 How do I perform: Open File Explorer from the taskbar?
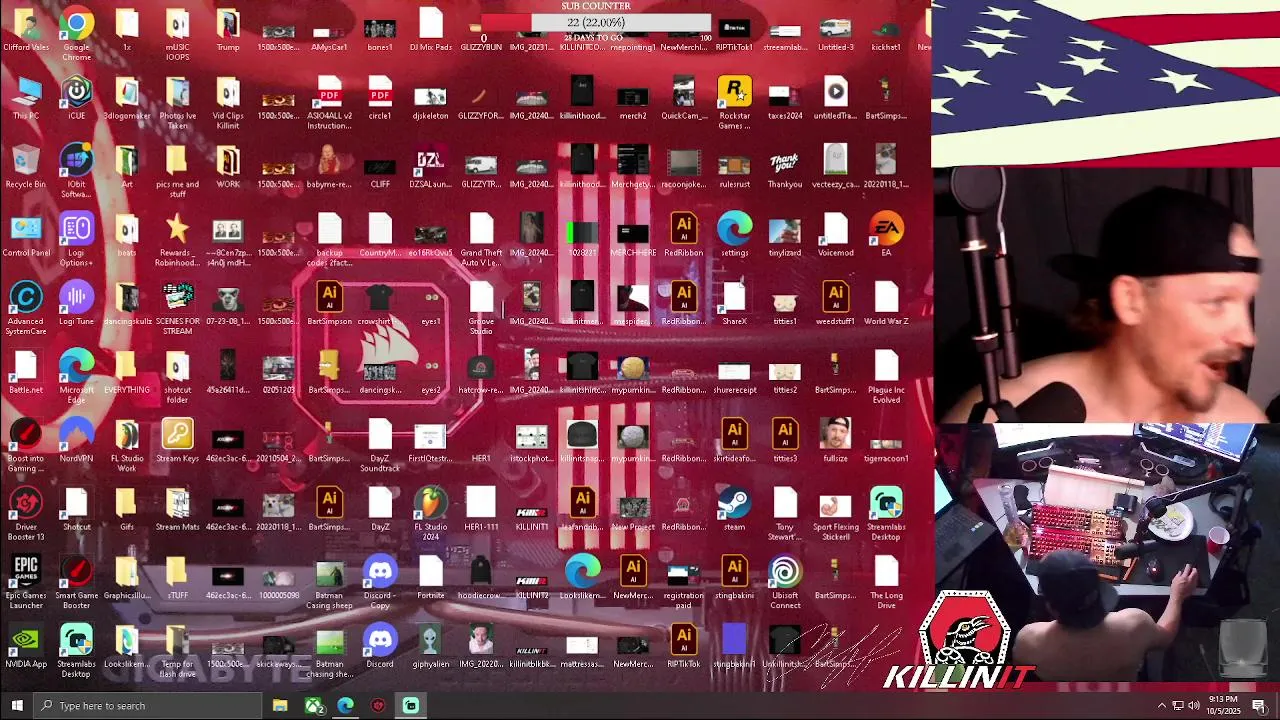(x=280, y=706)
